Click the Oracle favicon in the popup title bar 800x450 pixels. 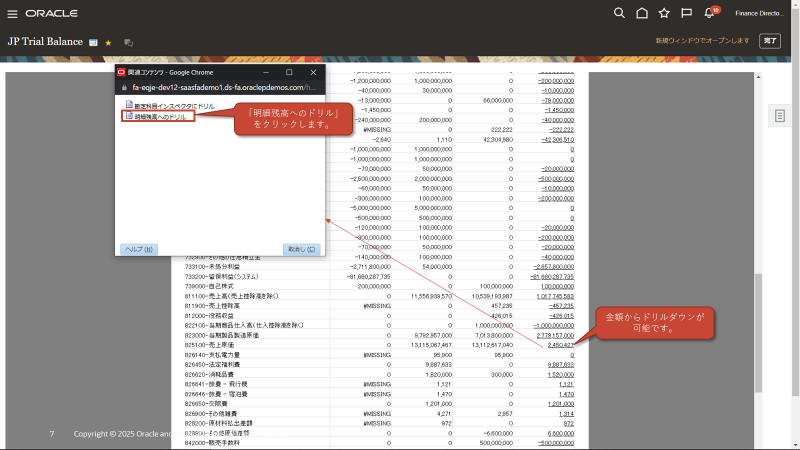(121, 72)
